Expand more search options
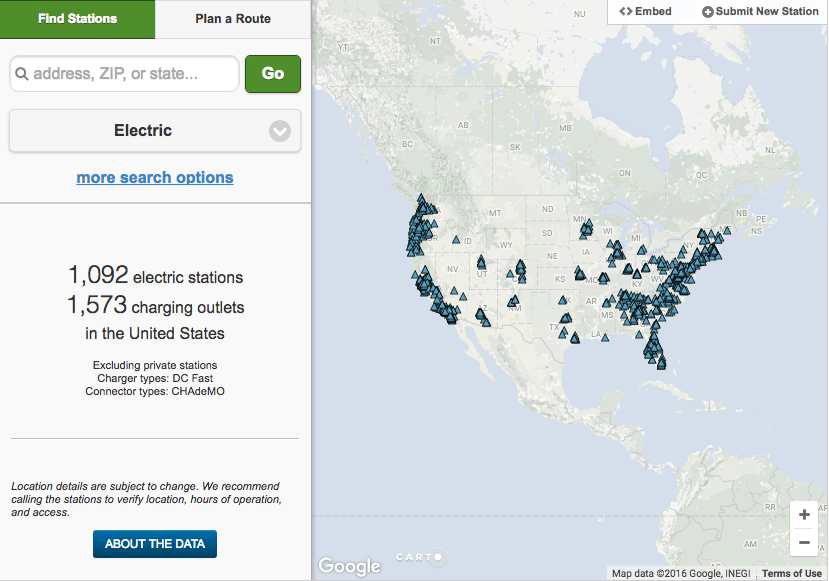The width and height of the screenshot is (829, 581). [x=154, y=177]
